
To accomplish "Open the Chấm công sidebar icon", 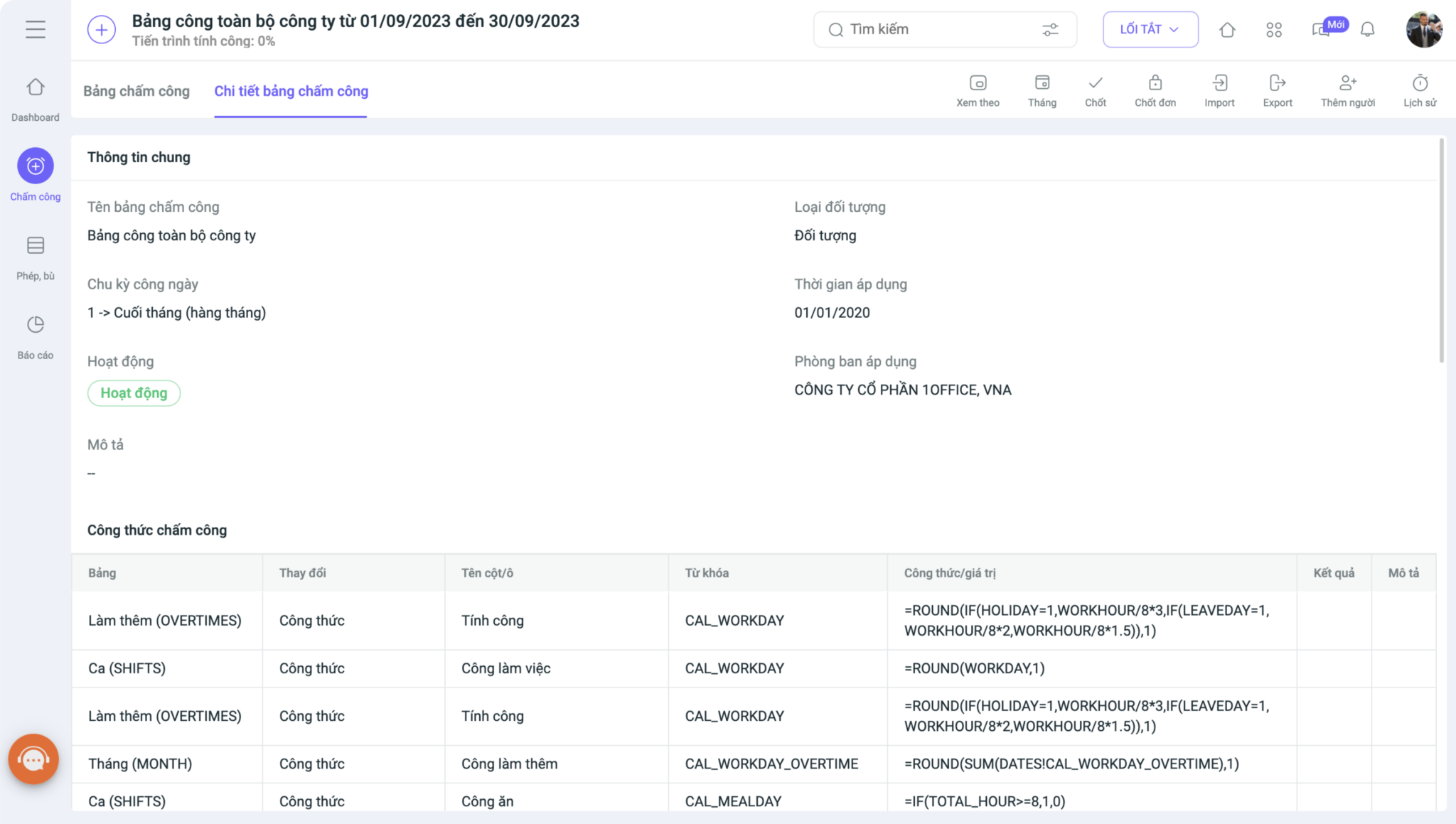I will click(35, 166).
